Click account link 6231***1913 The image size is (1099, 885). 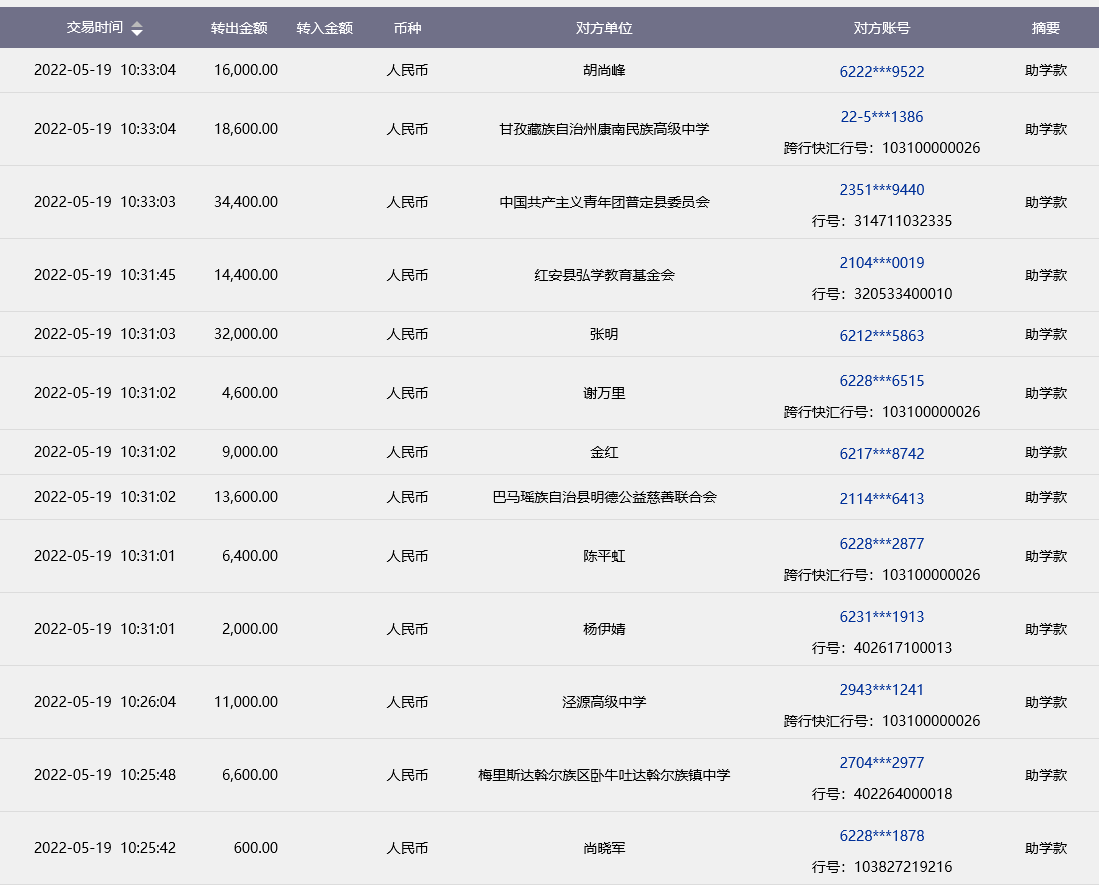(x=881, y=617)
